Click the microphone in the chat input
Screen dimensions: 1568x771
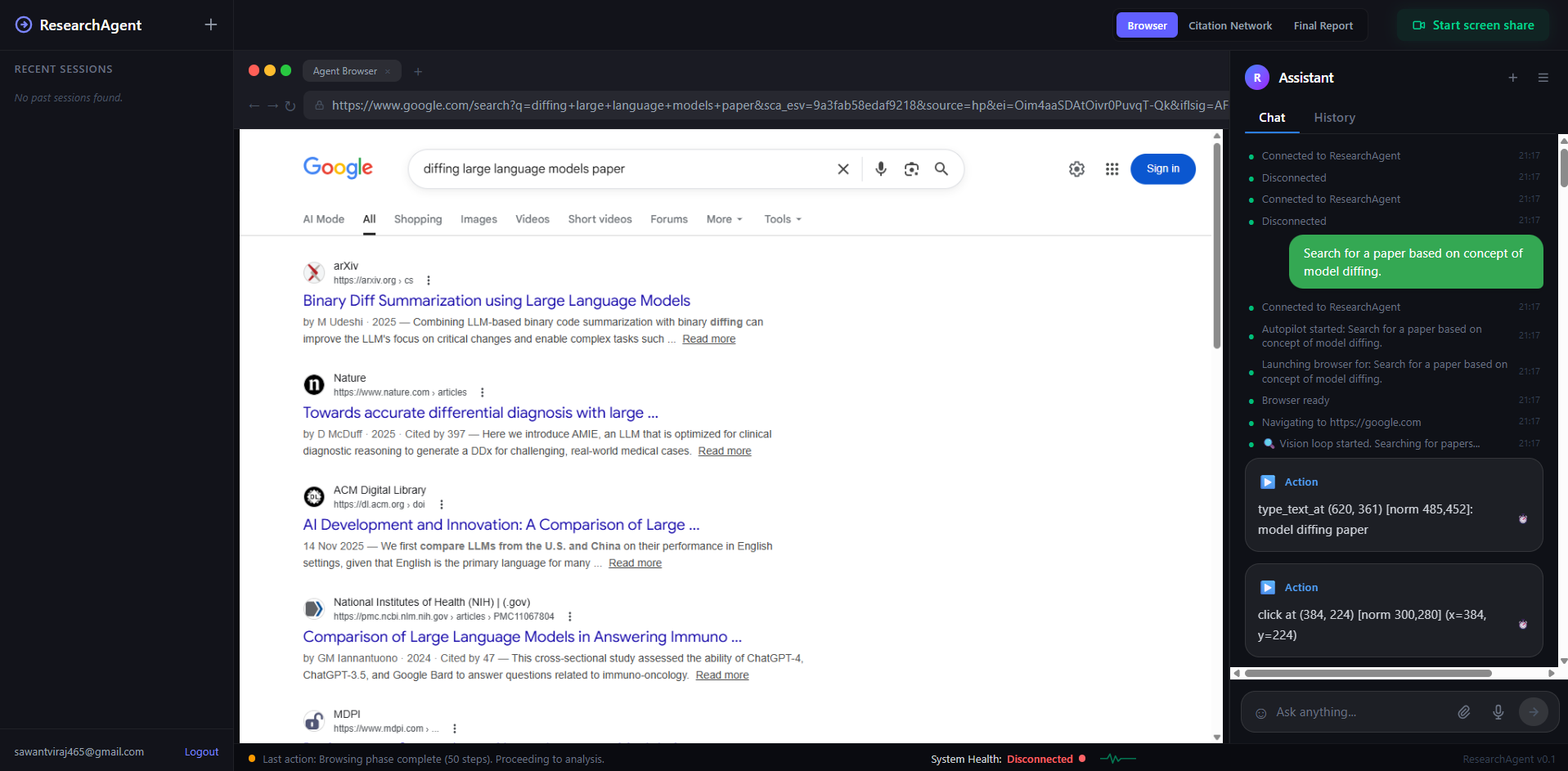[x=1498, y=712]
